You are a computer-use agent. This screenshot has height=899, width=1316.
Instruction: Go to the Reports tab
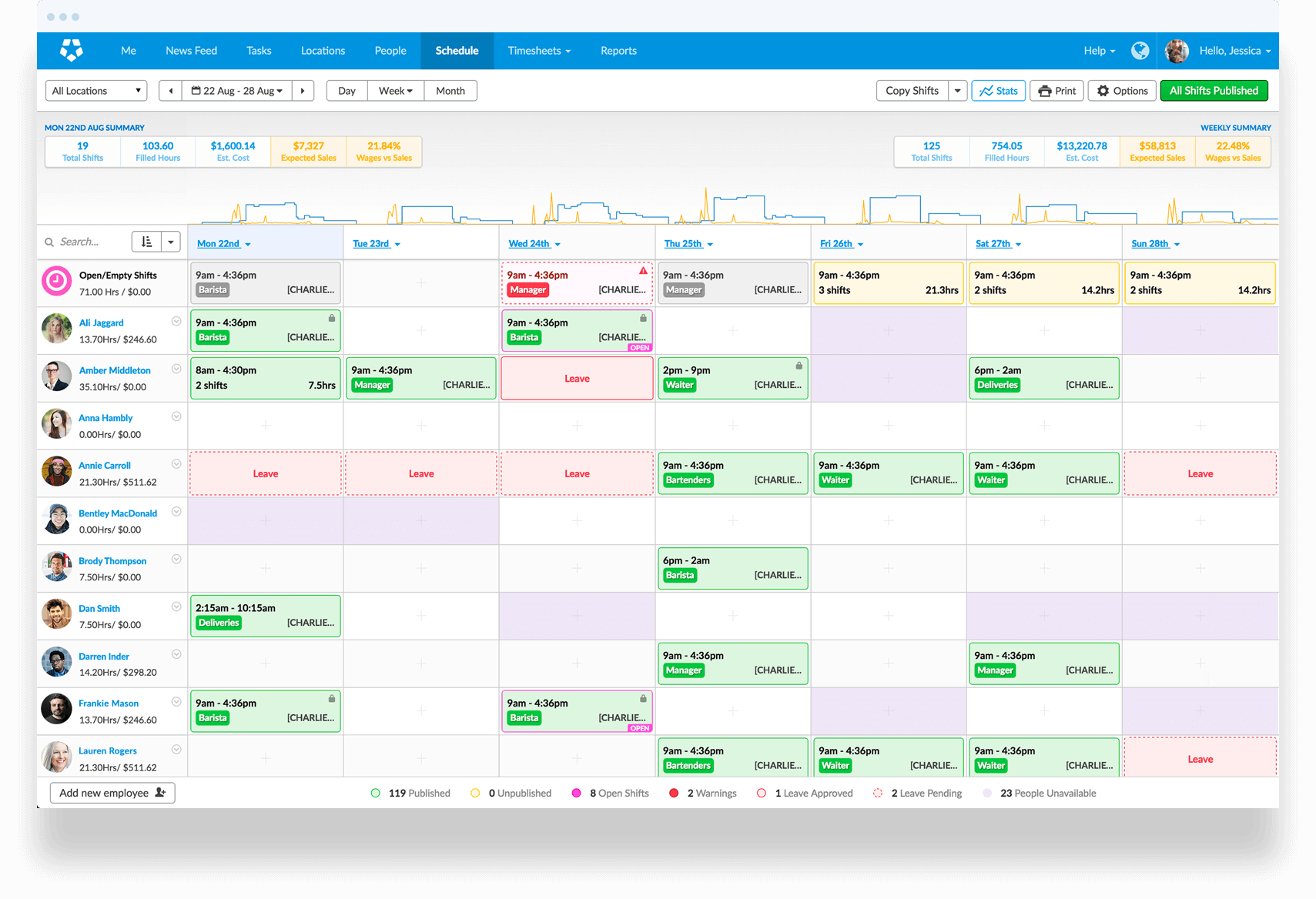[x=618, y=51]
